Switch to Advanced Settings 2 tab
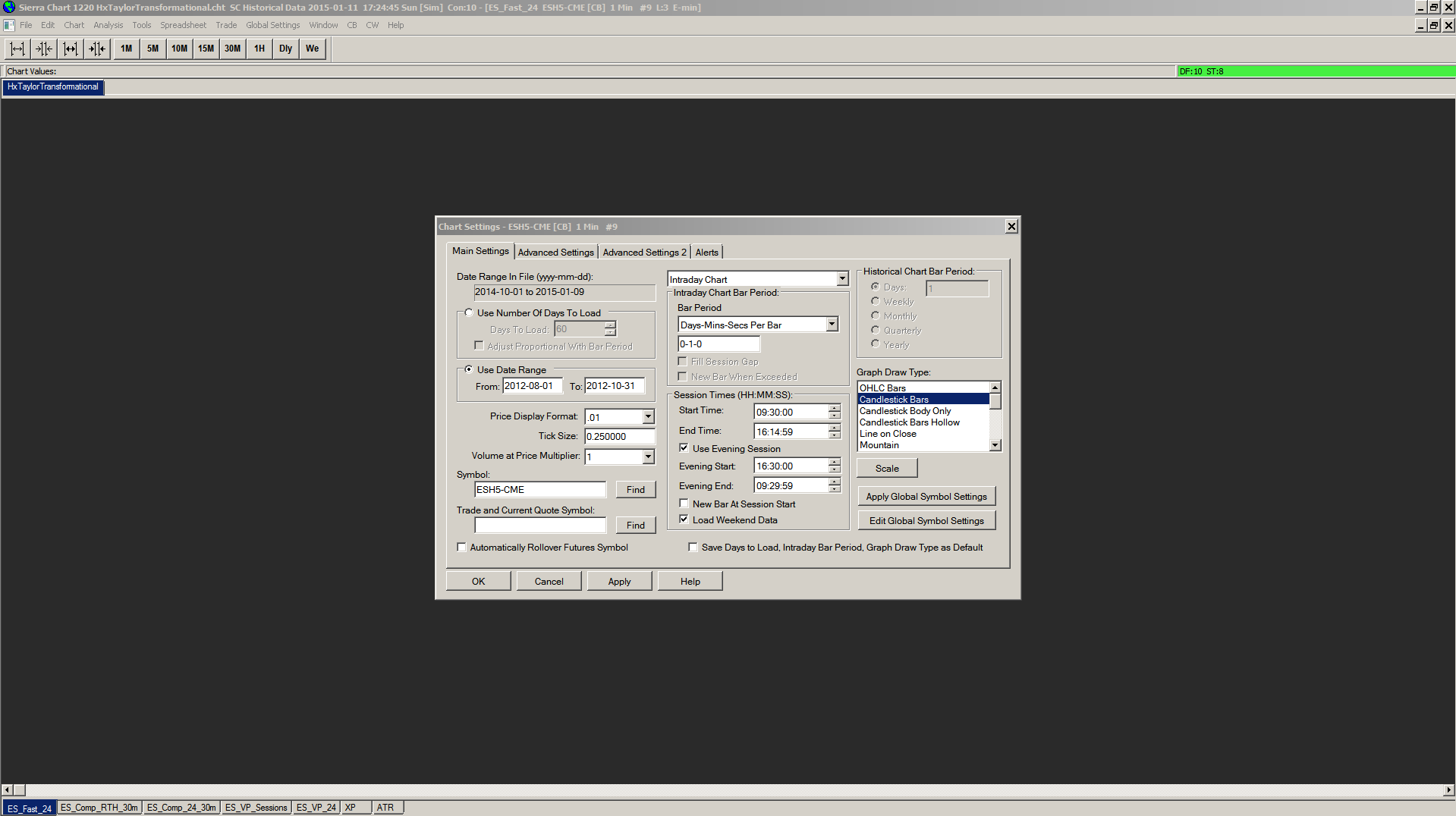The width and height of the screenshot is (1456, 816). coord(644,253)
